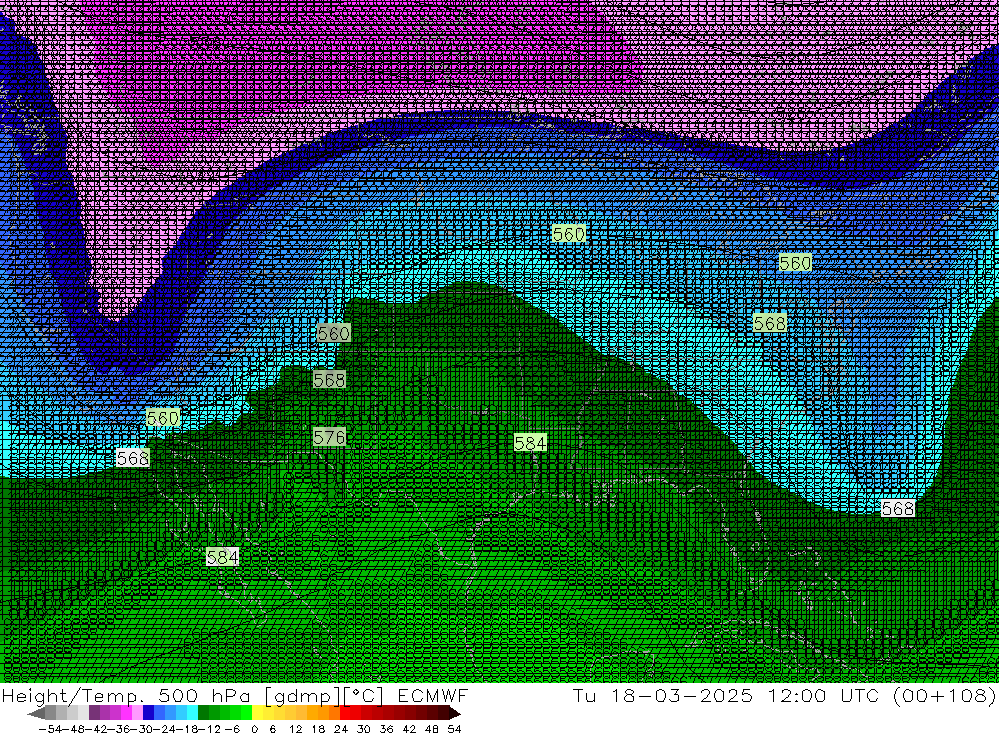Click the "-6" legend value
This screenshot has height=733, width=1000.
[x=232, y=729]
